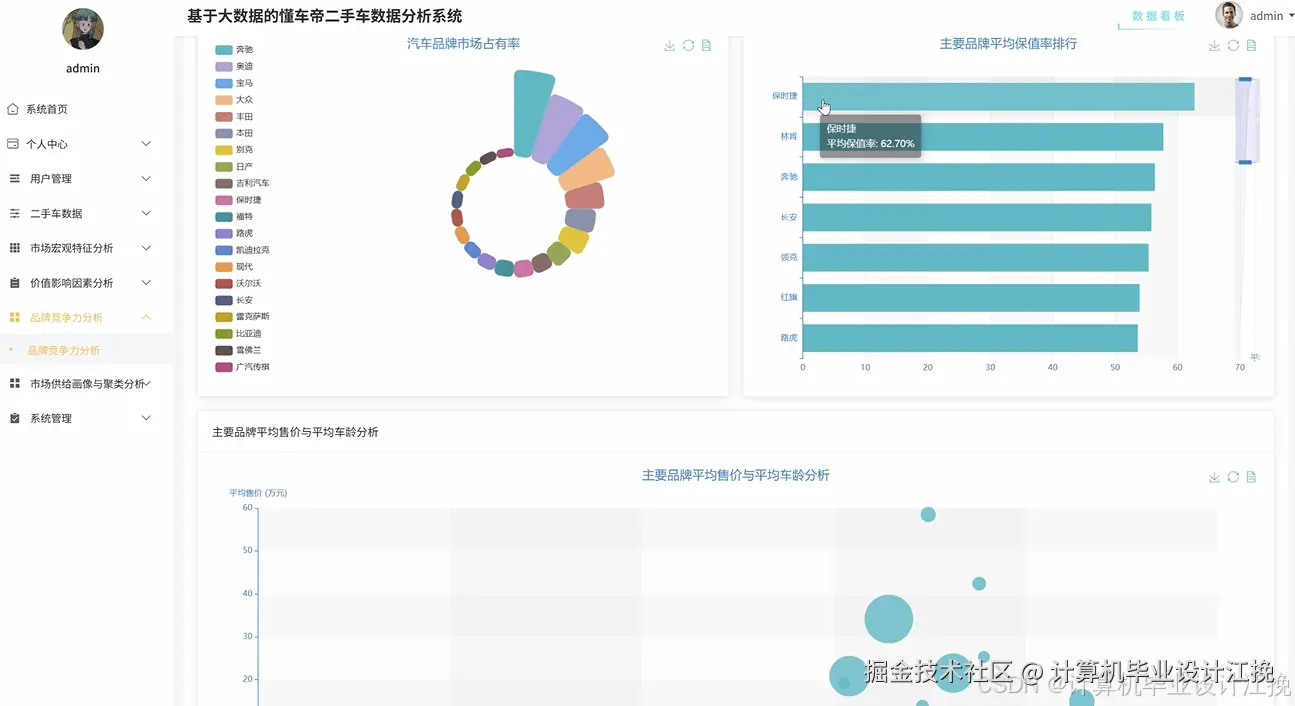Click the 沃尔沃 legend color swatch

point(224,284)
